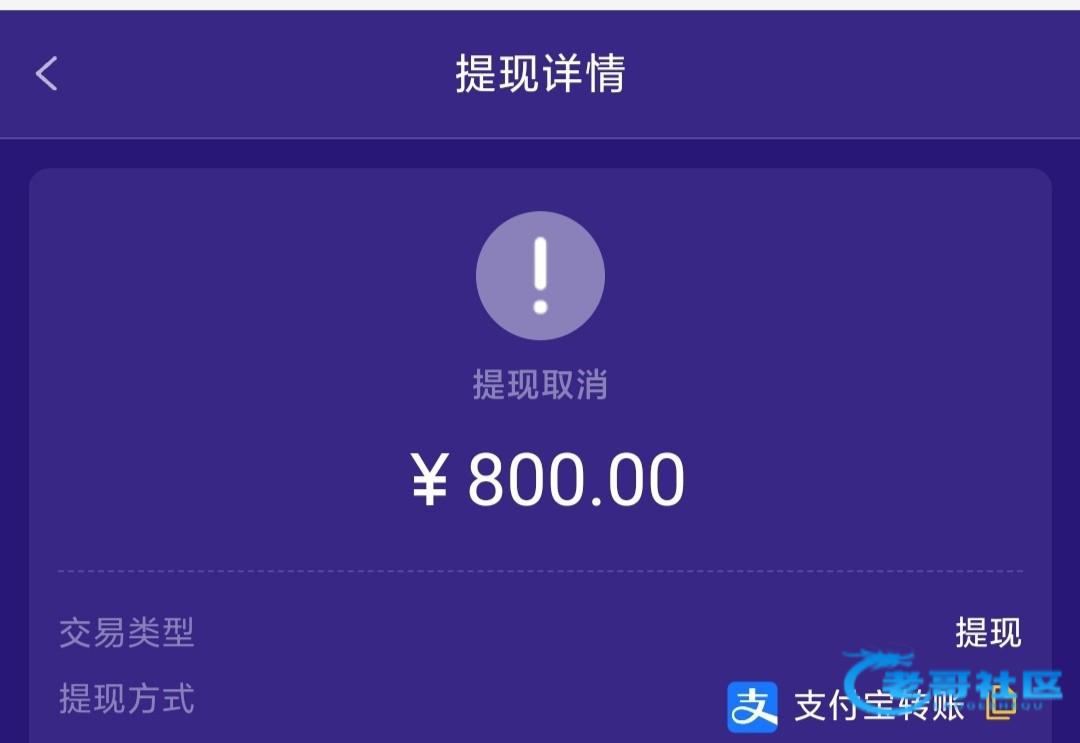Image resolution: width=1080 pixels, height=743 pixels.
Task: Tap the 提现方式 row label
Action: click(x=127, y=698)
